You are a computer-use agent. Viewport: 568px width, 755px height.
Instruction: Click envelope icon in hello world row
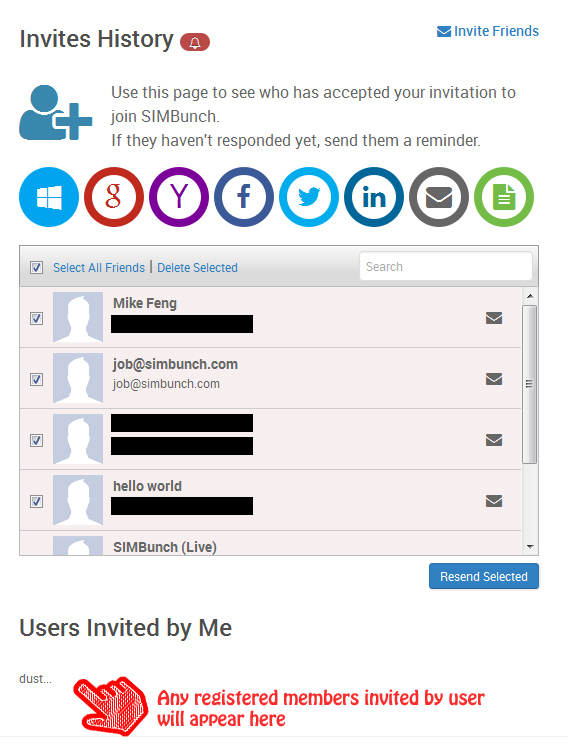coord(494,501)
